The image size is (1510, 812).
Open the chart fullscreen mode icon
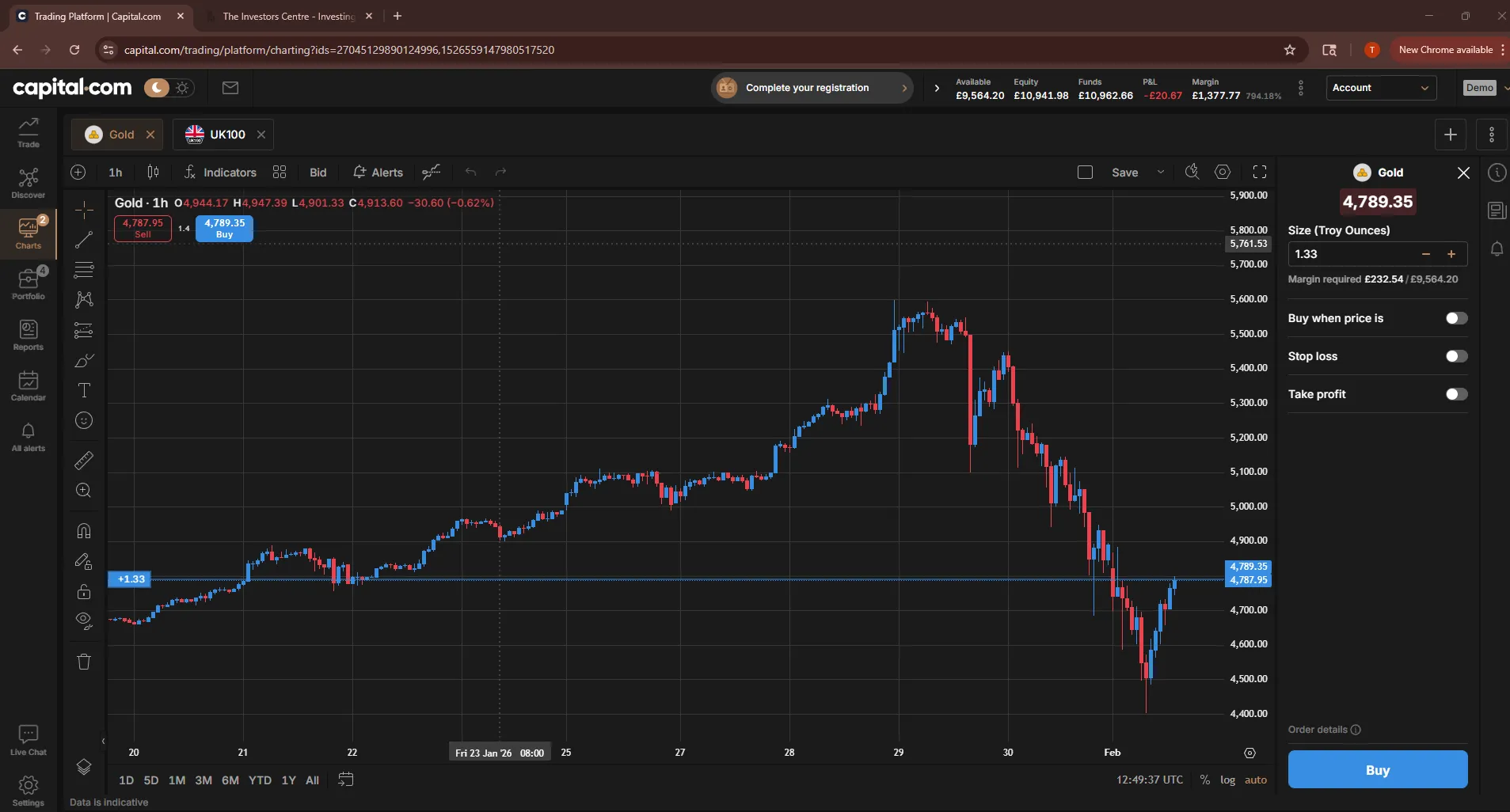tap(1260, 173)
